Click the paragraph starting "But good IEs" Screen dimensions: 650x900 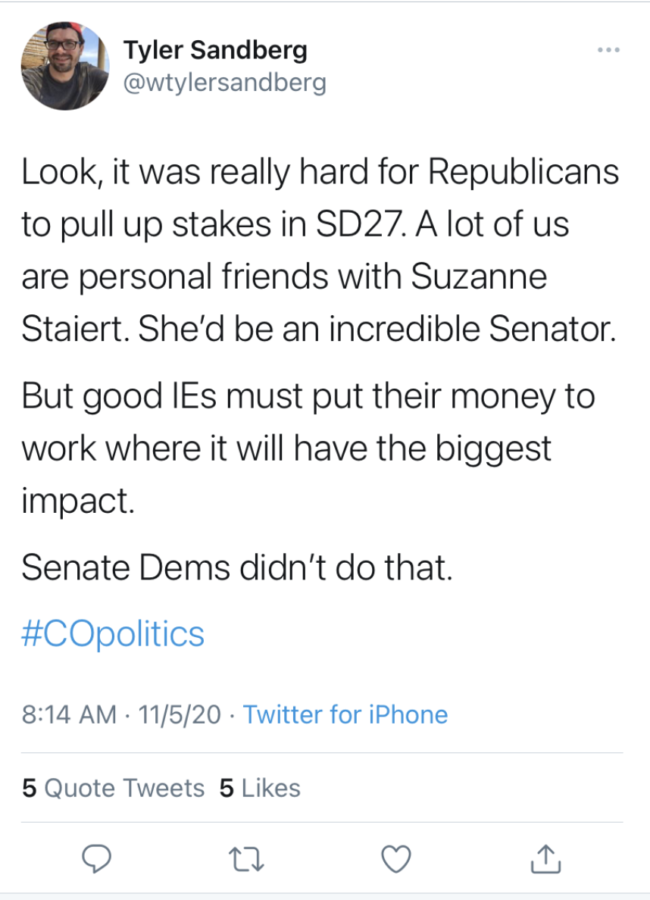click(308, 447)
